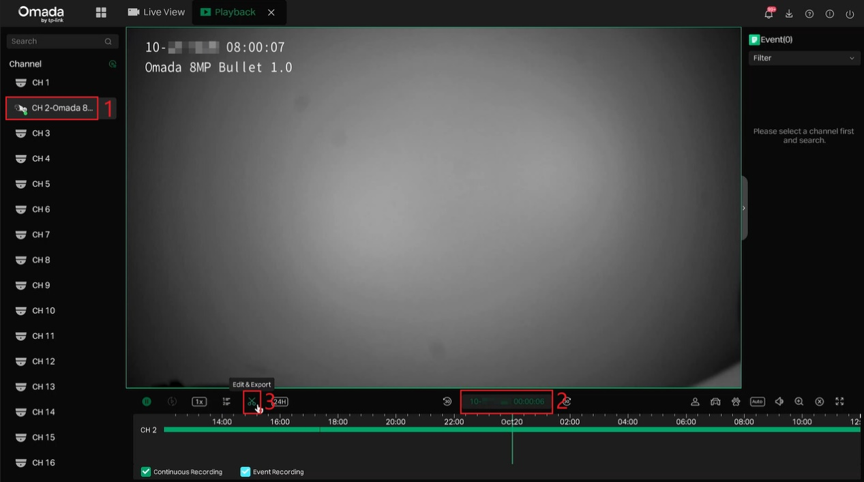This screenshot has height=482, width=864.
Task: Click the video playback area
Action: (434, 208)
